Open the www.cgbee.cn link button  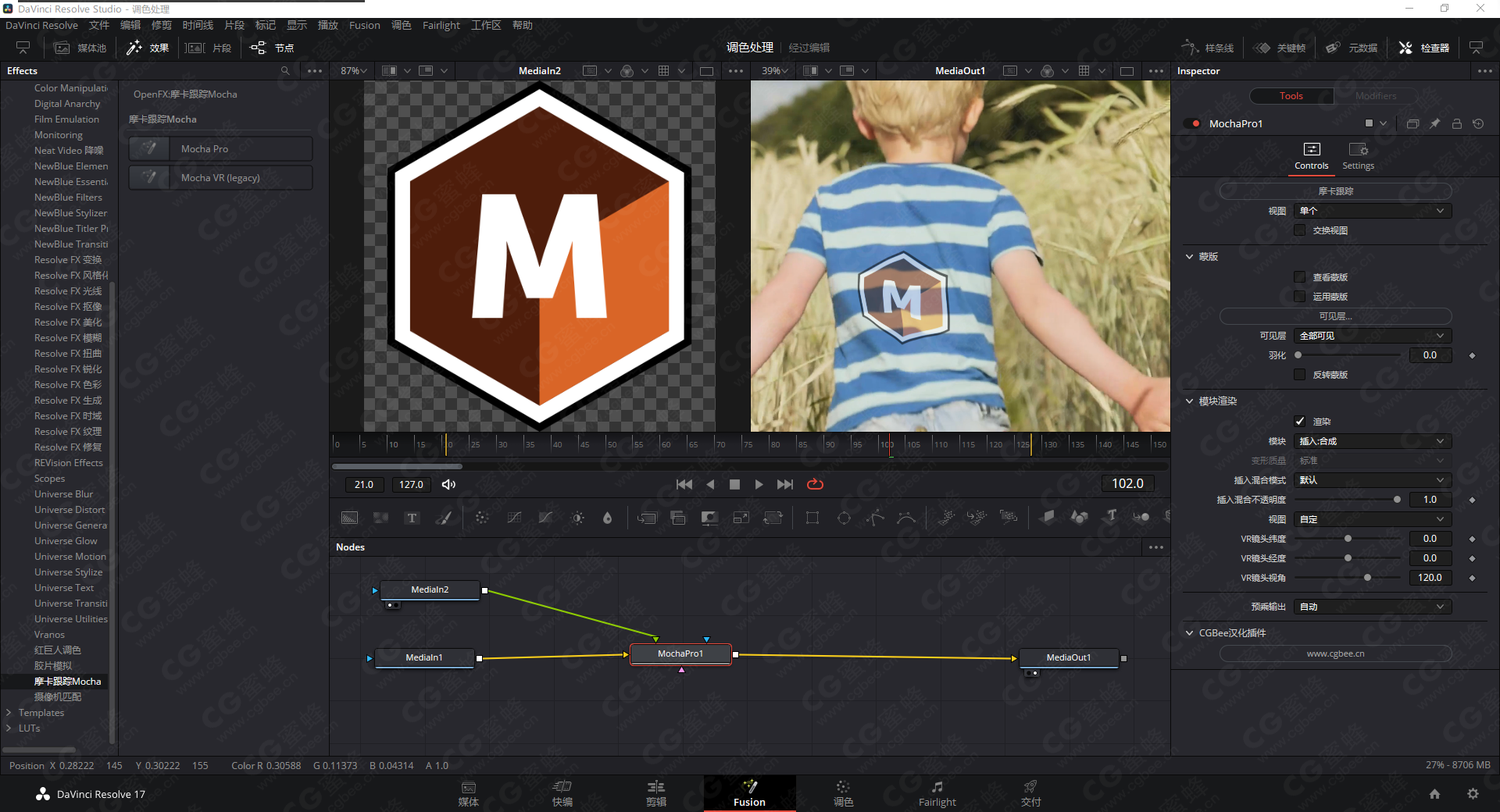[x=1335, y=654]
